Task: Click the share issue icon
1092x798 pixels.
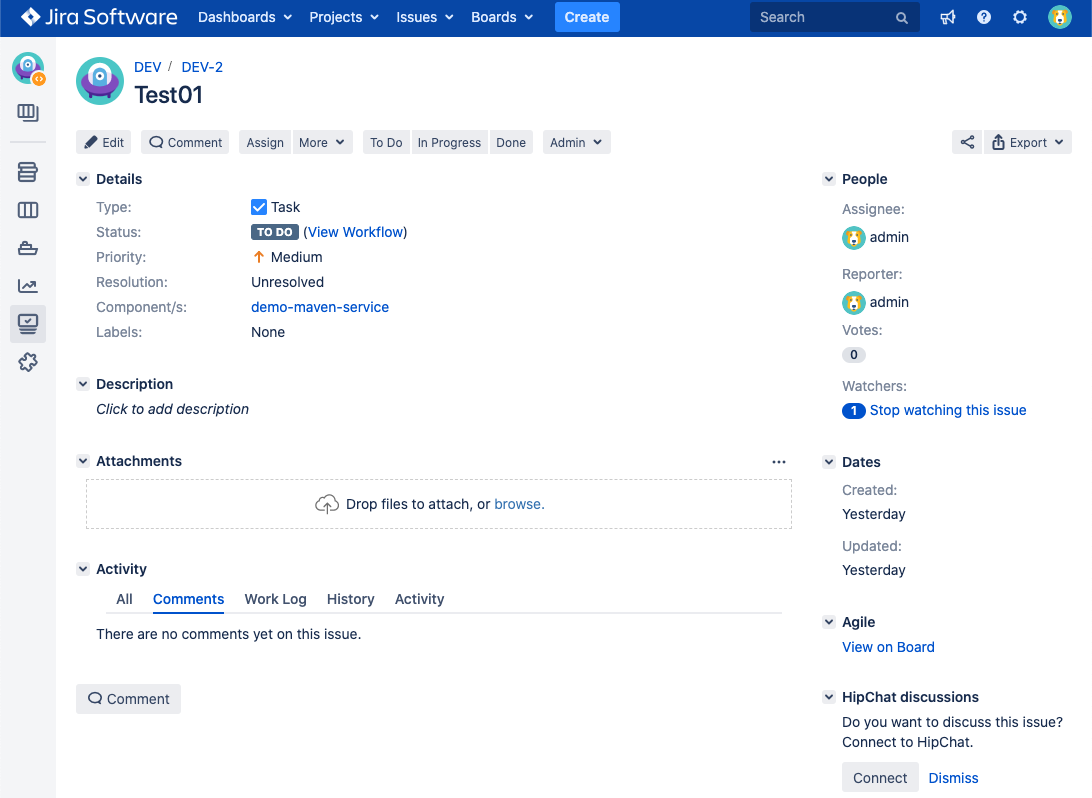Action: point(967,143)
